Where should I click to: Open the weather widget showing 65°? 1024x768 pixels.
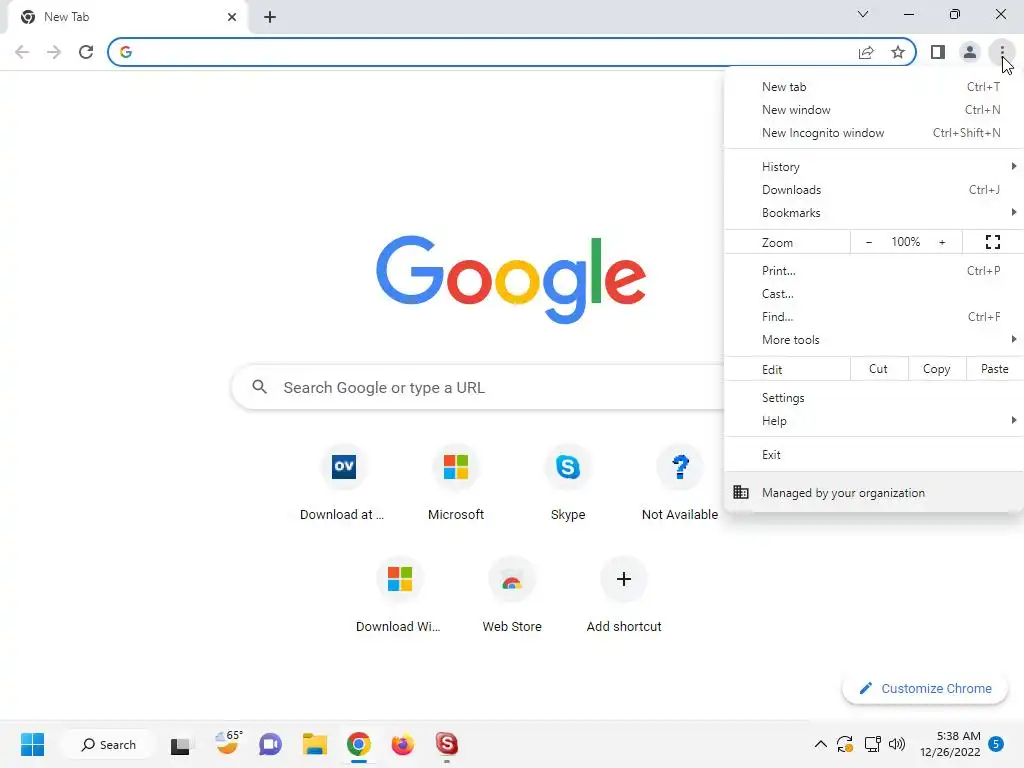coord(228,743)
